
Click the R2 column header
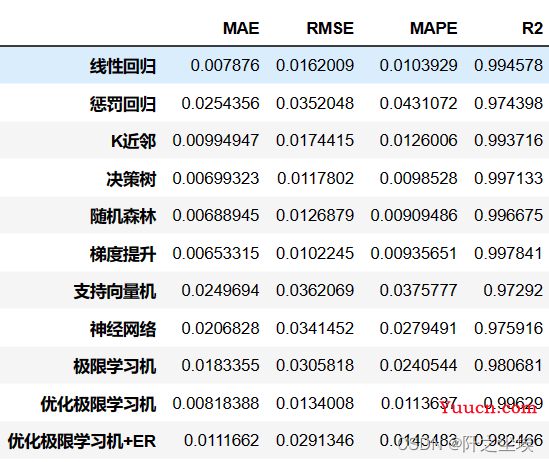(x=532, y=28)
